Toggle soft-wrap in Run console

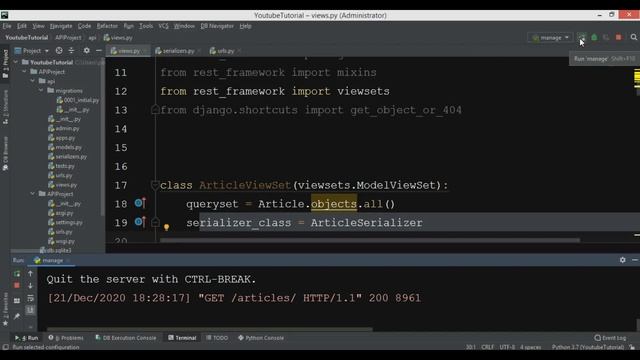click(x=30, y=298)
